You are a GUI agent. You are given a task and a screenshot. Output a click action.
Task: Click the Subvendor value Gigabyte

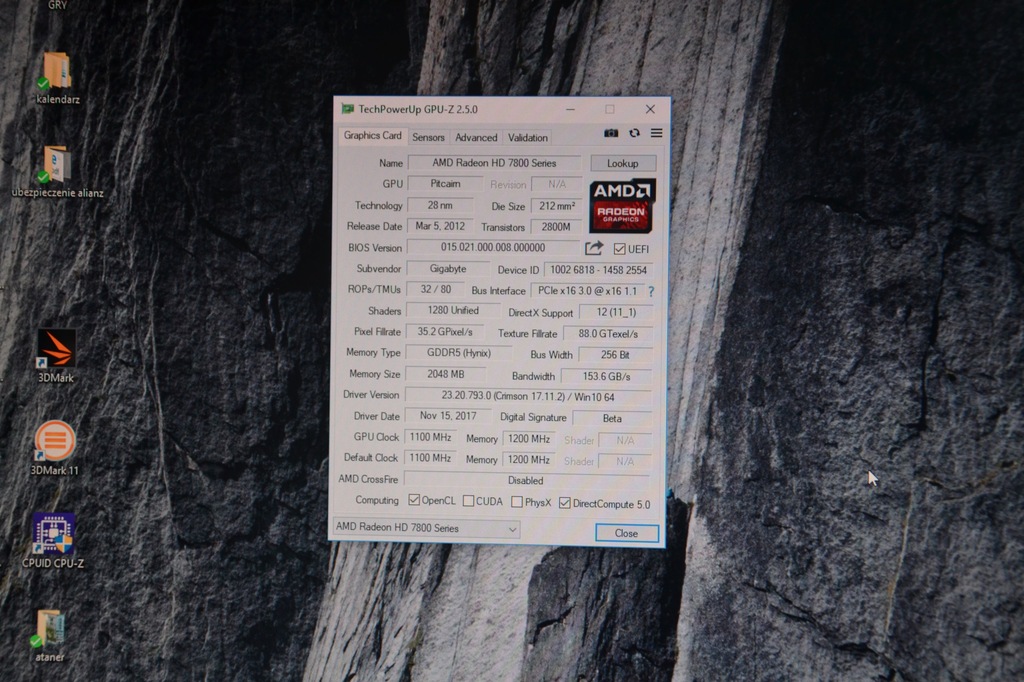pos(448,268)
